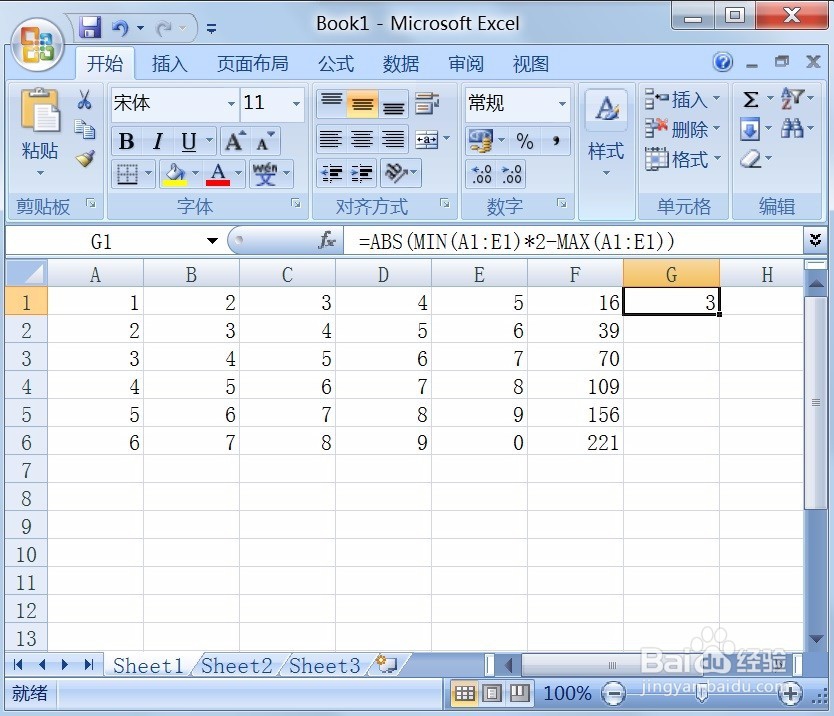
Task: Save the workbook with the floppy icon
Action: coord(90,27)
